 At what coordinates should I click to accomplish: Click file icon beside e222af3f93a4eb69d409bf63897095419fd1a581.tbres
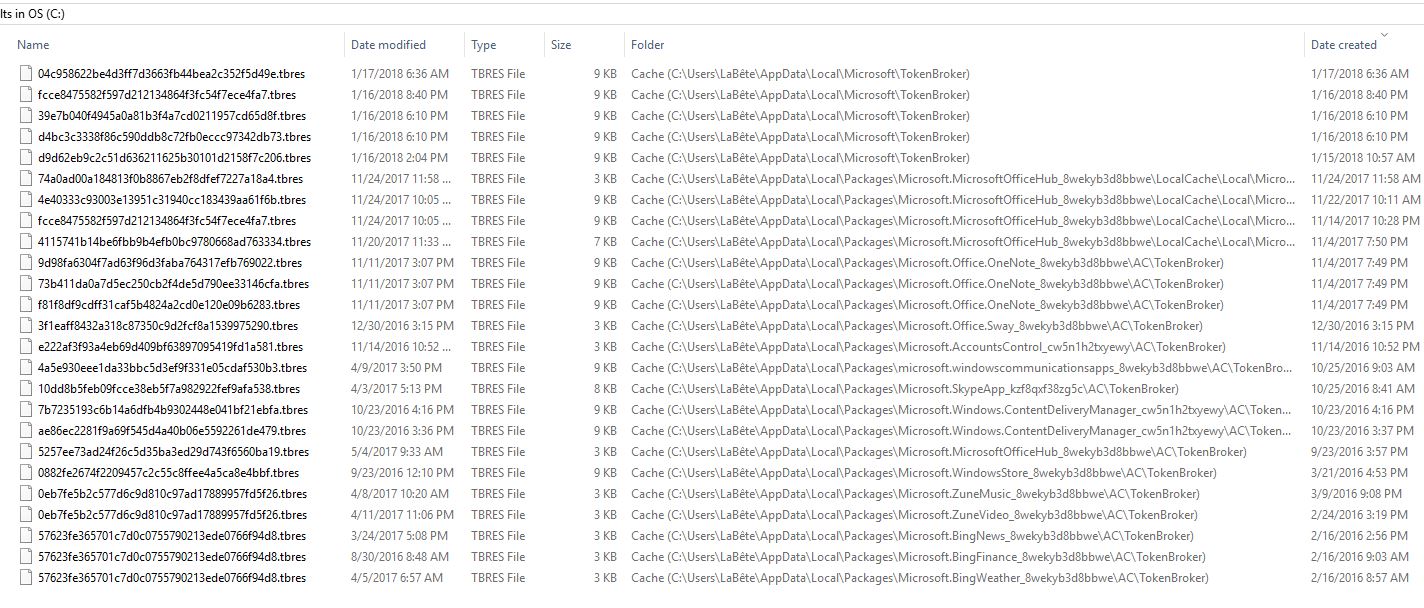27,347
